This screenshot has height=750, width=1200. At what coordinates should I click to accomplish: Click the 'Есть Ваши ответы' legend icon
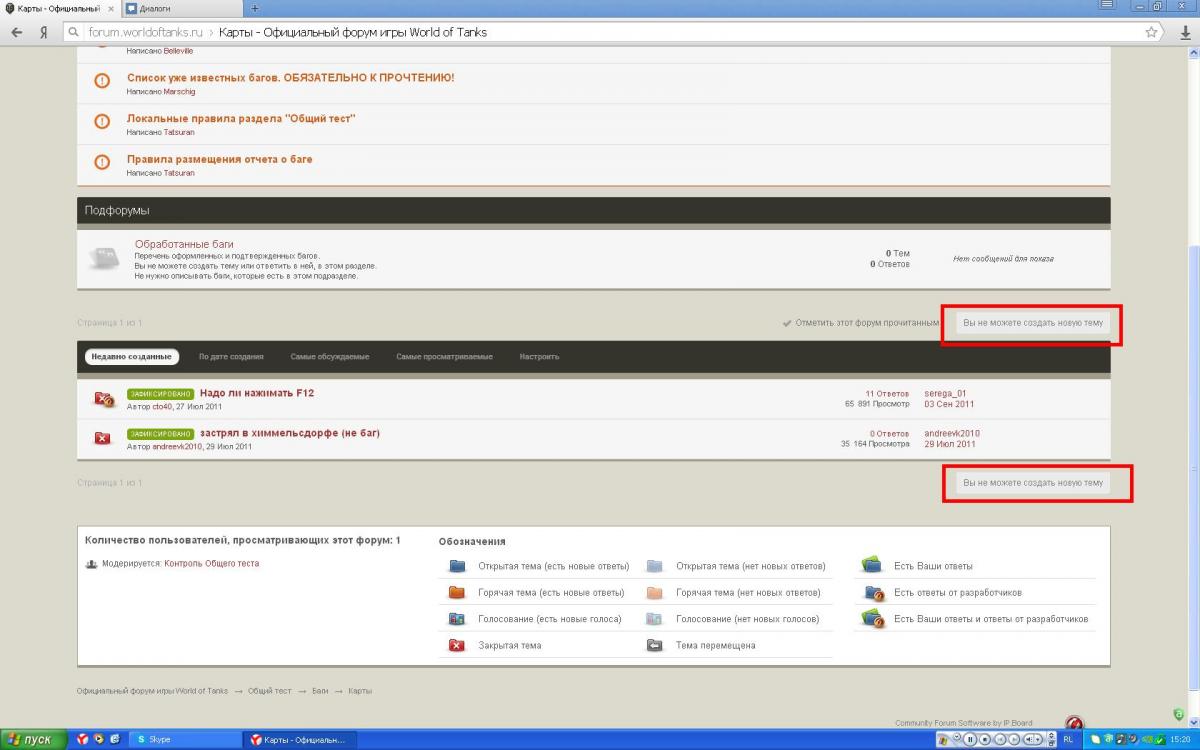(x=872, y=565)
